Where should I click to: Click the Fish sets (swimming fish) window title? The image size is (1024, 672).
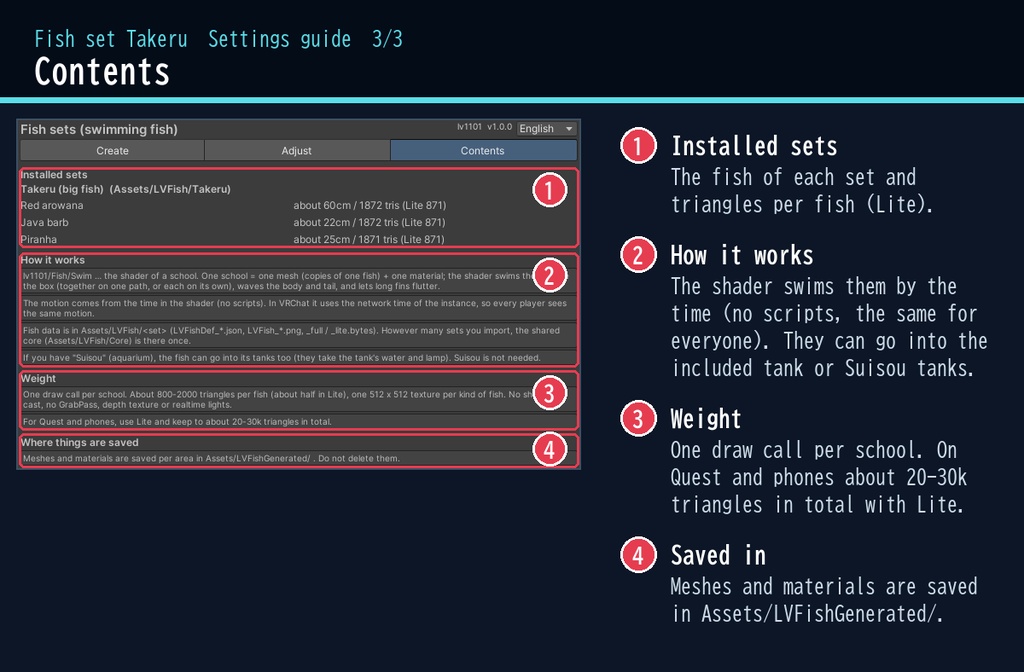tap(99, 129)
